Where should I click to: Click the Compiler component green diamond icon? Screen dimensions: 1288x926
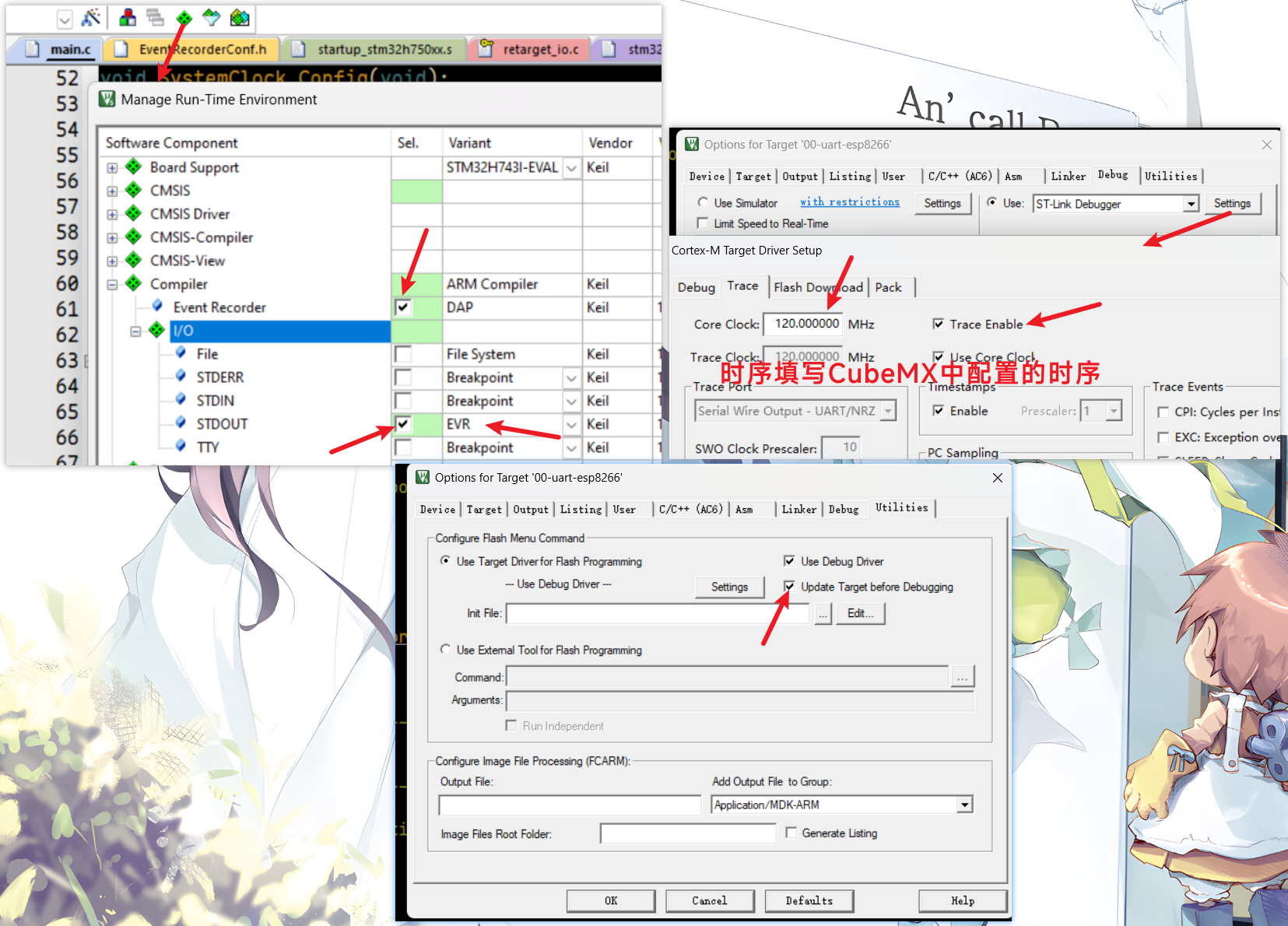pos(134,283)
